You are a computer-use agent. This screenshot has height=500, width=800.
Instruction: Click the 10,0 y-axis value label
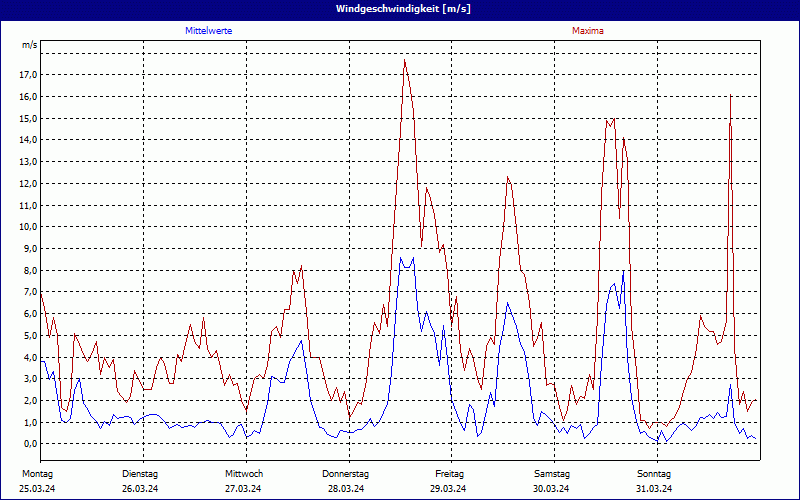point(28,227)
